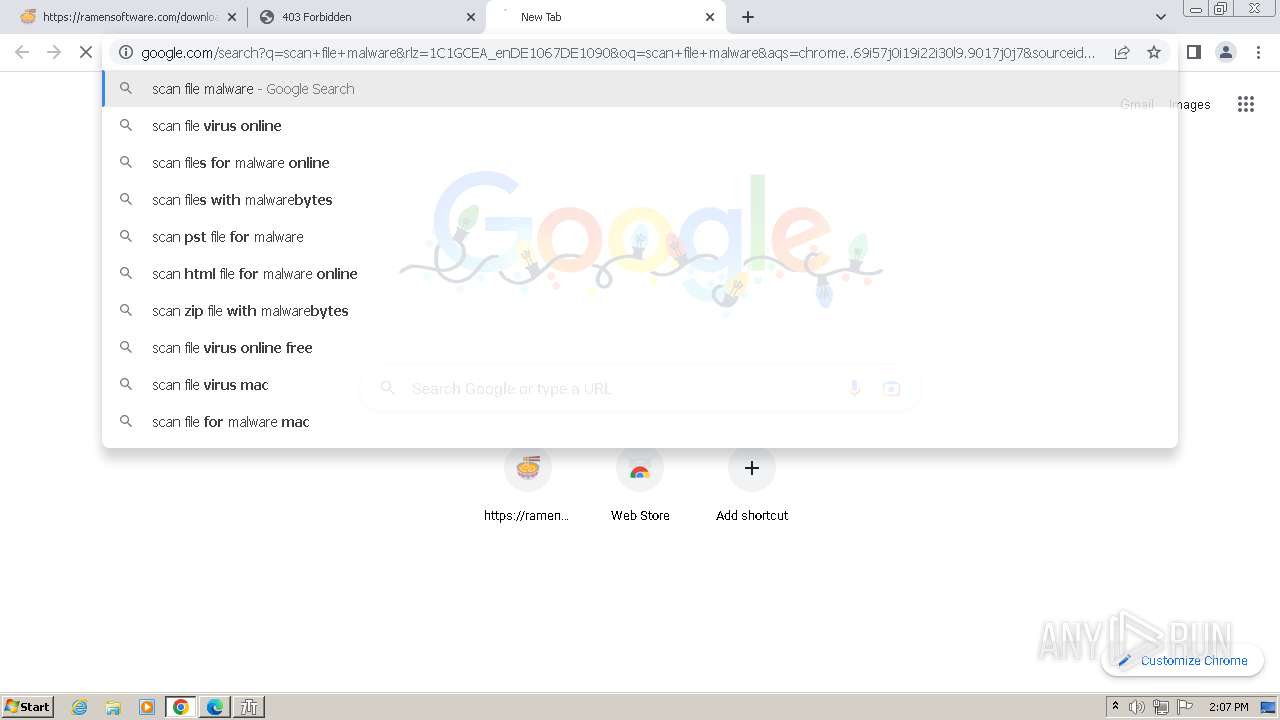Select suggestion 'scan zip file with malwarebytes'

[x=640, y=311]
